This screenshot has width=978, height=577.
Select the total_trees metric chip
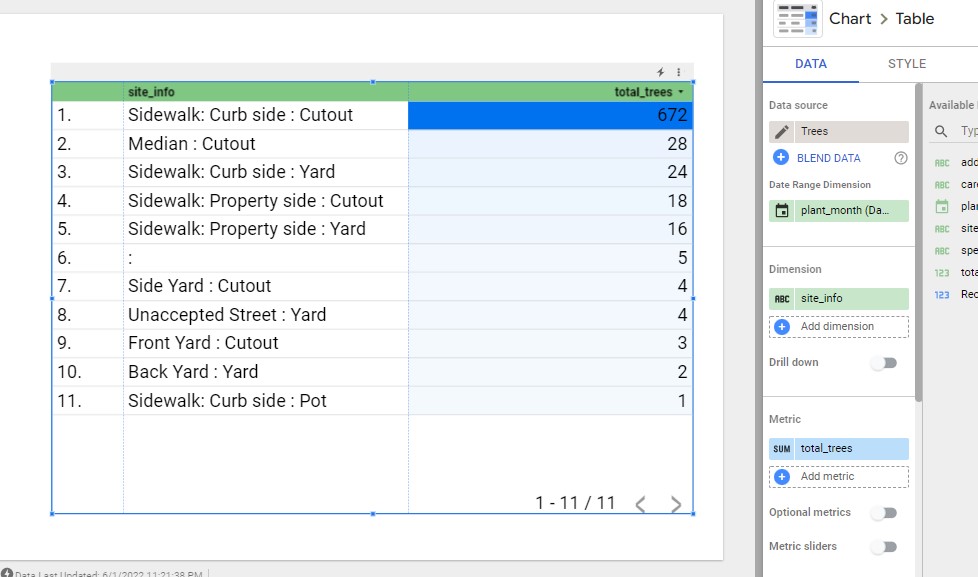(x=838, y=449)
